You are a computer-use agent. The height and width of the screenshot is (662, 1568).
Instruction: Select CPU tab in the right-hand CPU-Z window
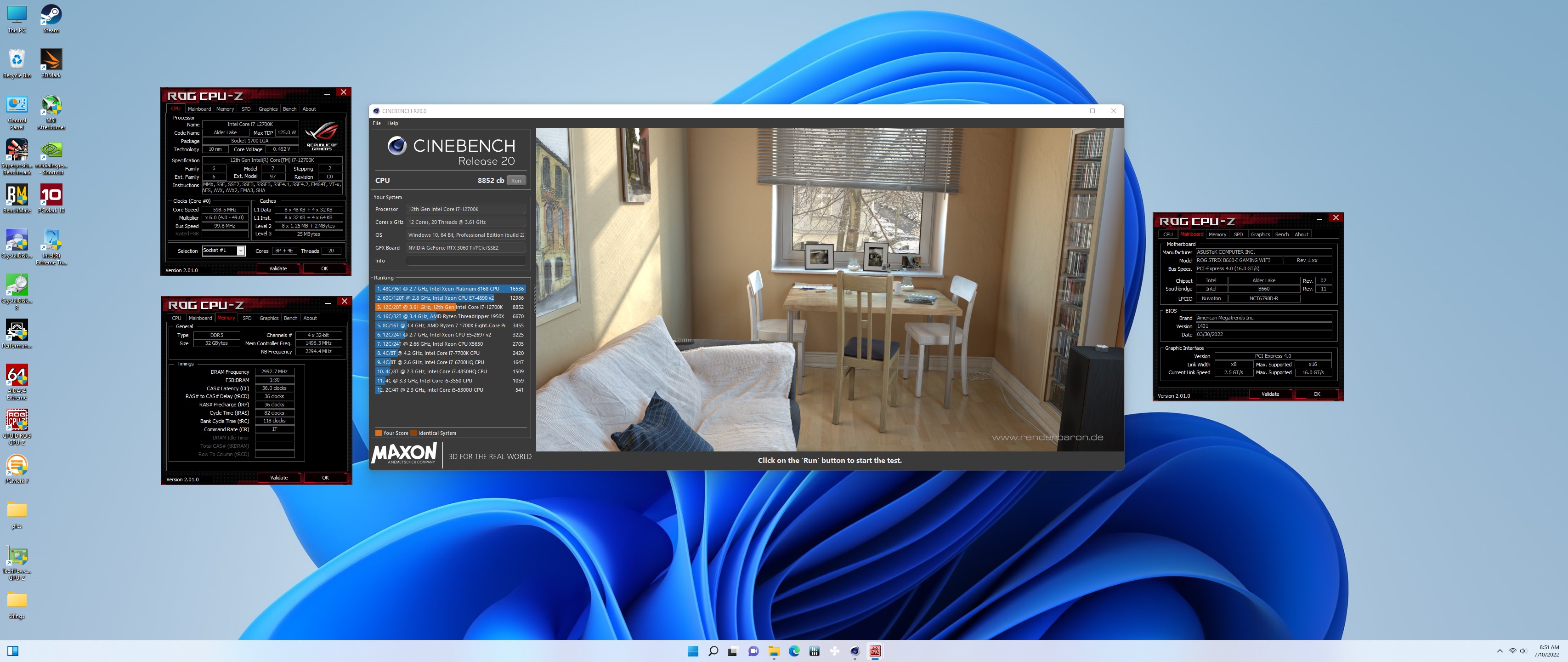click(1167, 234)
